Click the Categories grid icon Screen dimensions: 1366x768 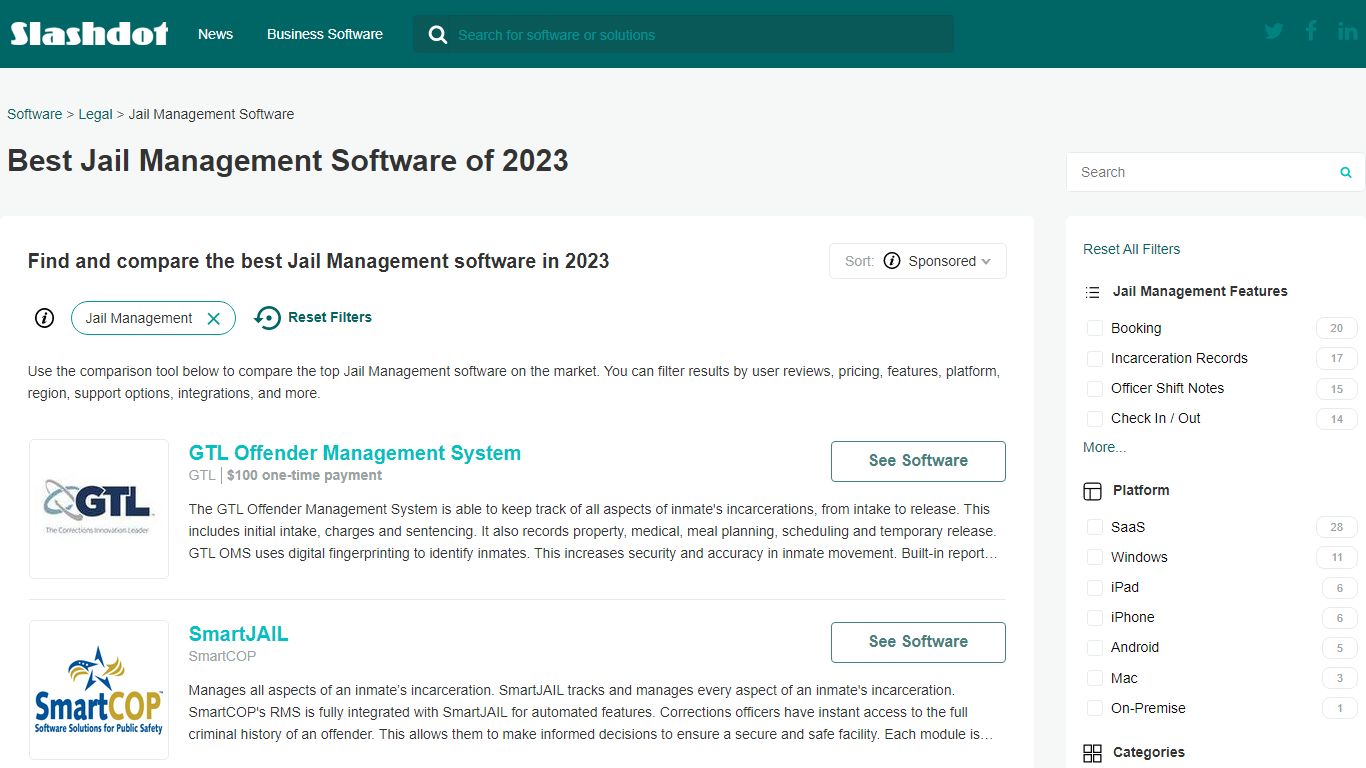[x=1092, y=753]
